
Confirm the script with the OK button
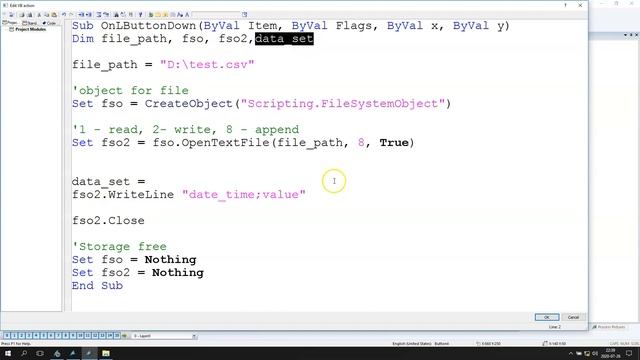click(x=547, y=317)
